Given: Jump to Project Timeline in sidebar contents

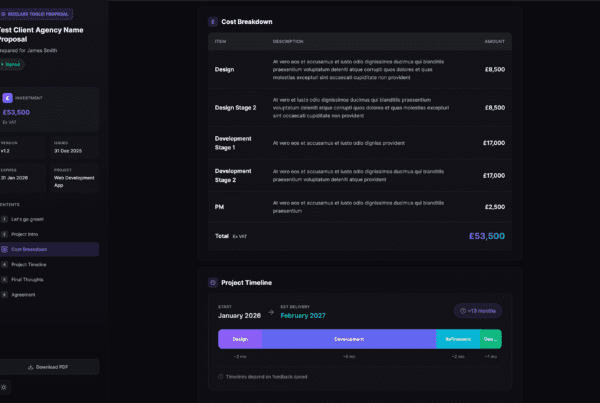Looking at the screenshot, I should [30, 264].
